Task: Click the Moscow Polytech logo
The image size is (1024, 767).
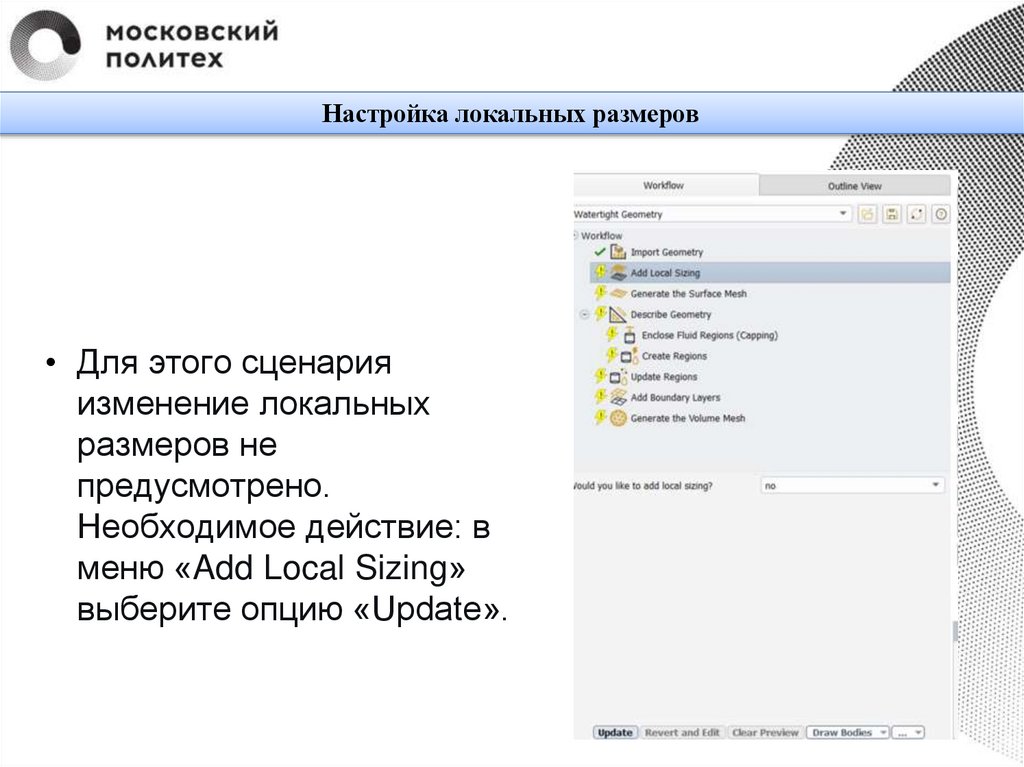Action: point(46,45)
